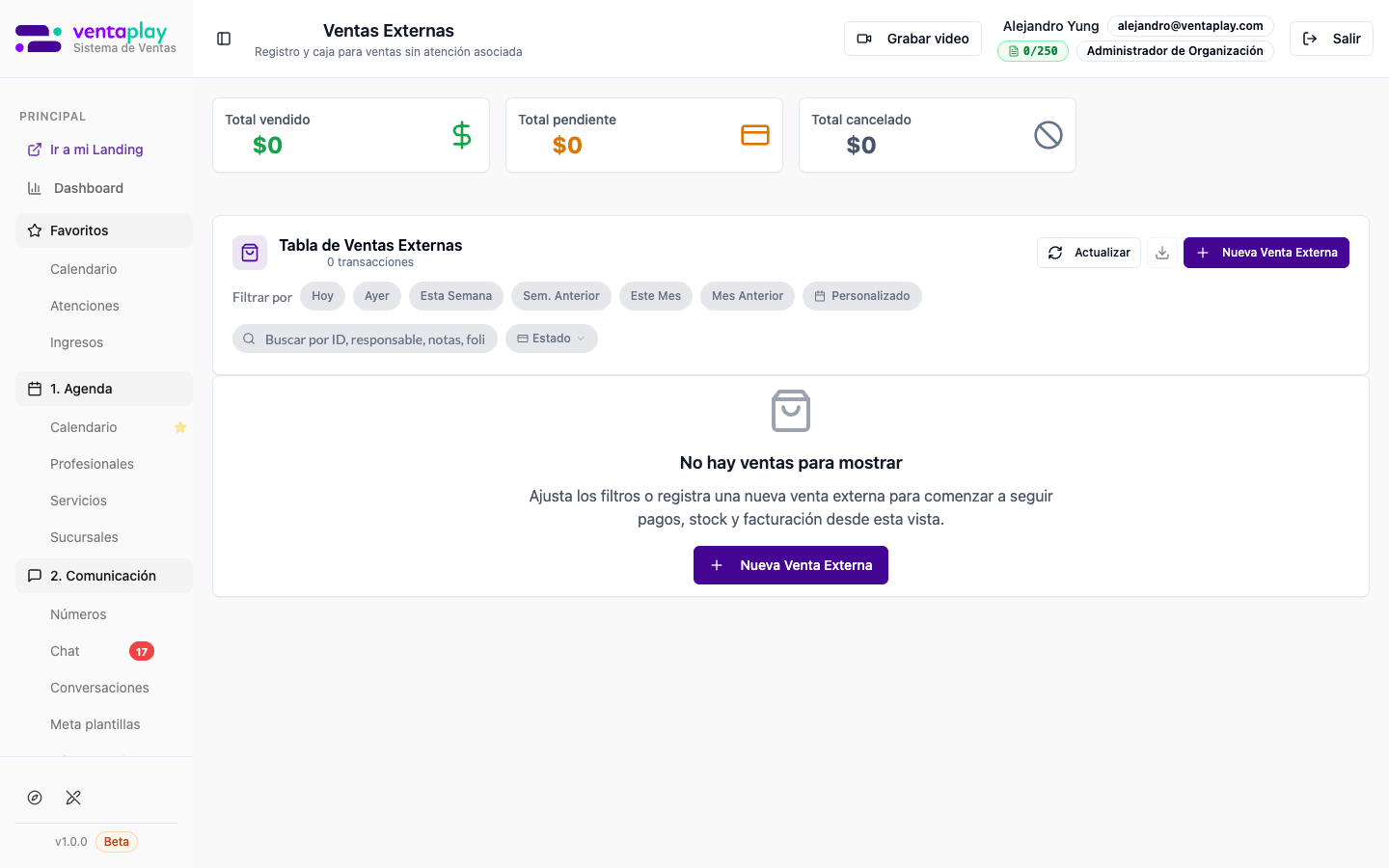Click Nueva Venta Externa in empty state

click(790, 565)
